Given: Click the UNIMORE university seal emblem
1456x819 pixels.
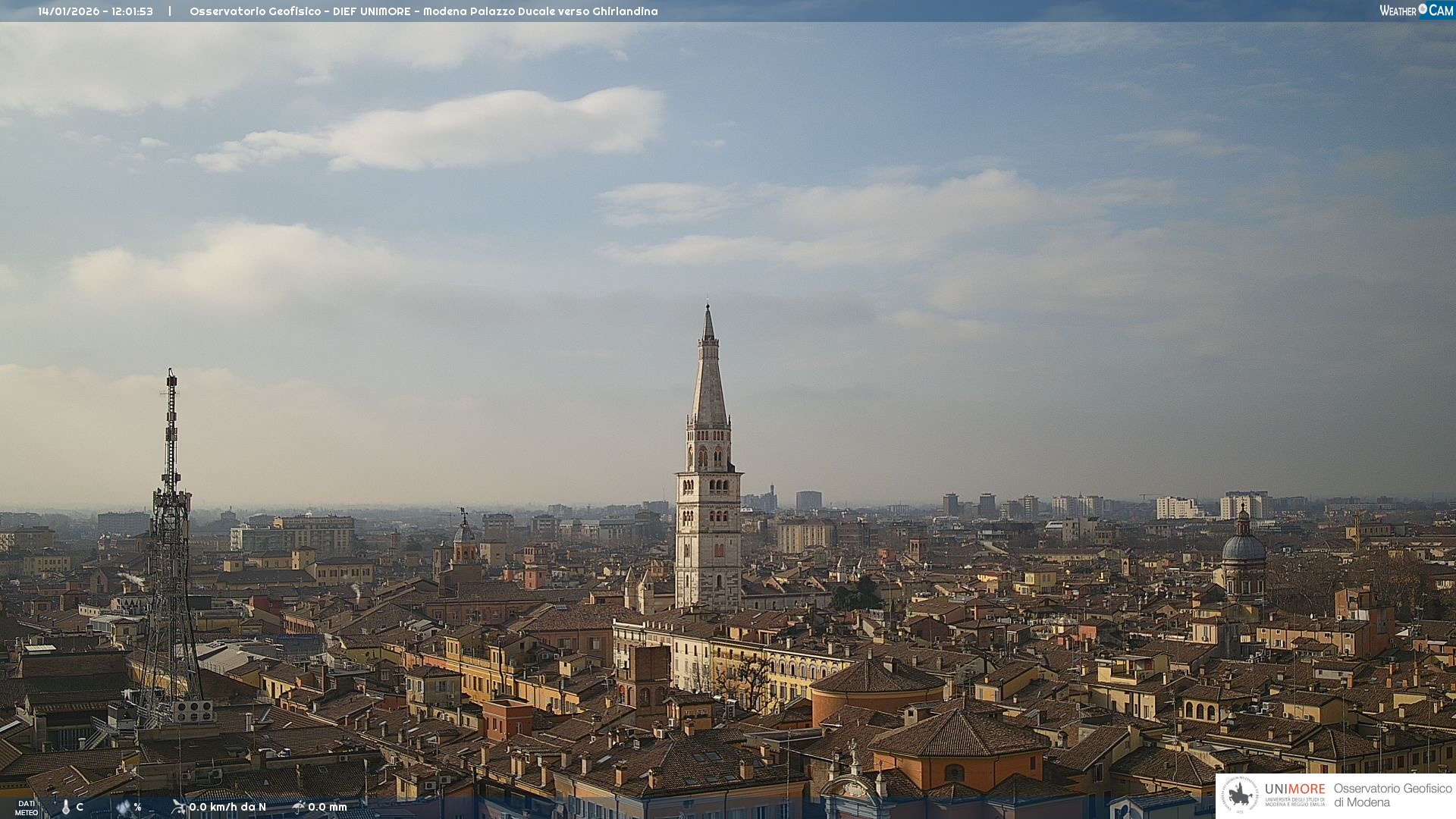Looking at the screenshot, I should click(1240, 795).
